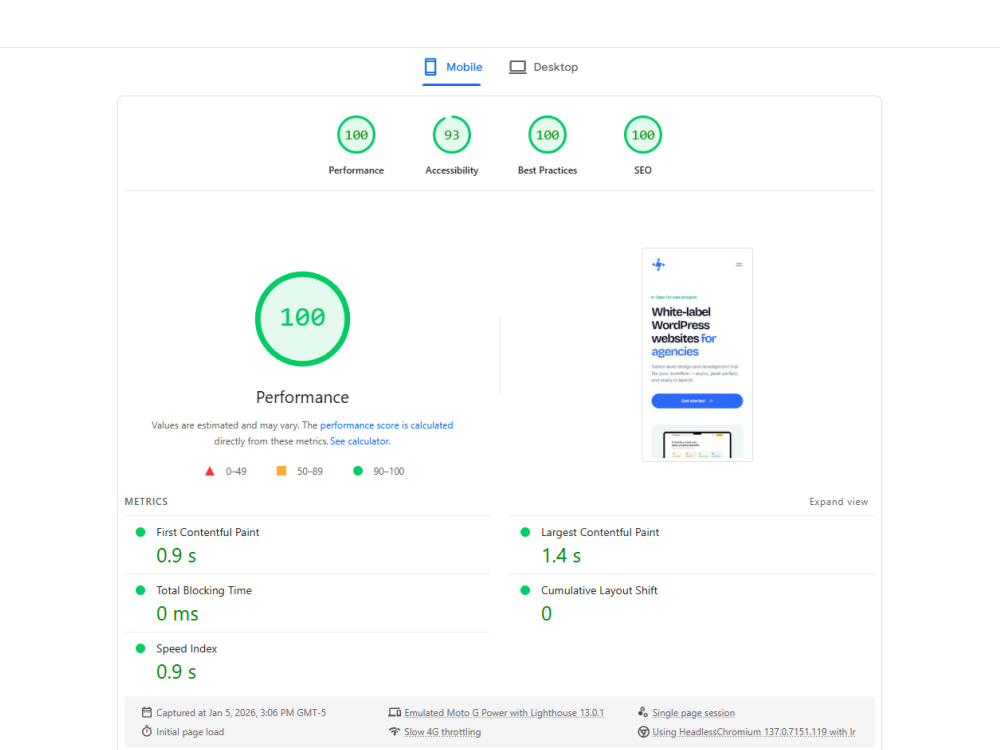Click the icon next to Single page session
The image size is (1000, 750).
click(x=643, y=712)
